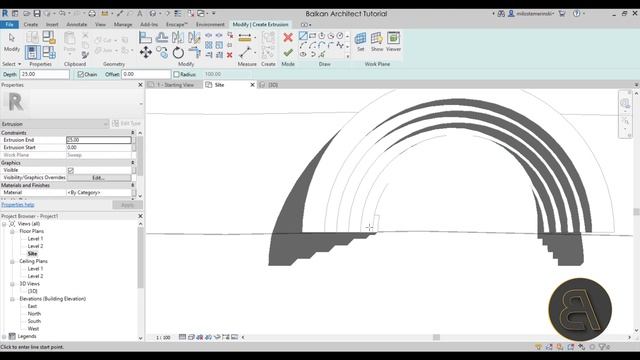
Task: Select the Modify arrow tool
Action: click(11, 42)
